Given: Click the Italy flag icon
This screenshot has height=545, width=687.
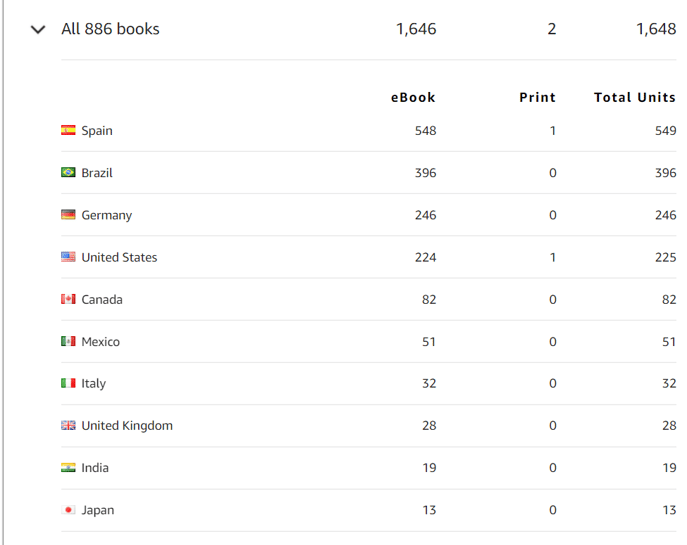Looking at the screenshot, I should click(68, 383).
